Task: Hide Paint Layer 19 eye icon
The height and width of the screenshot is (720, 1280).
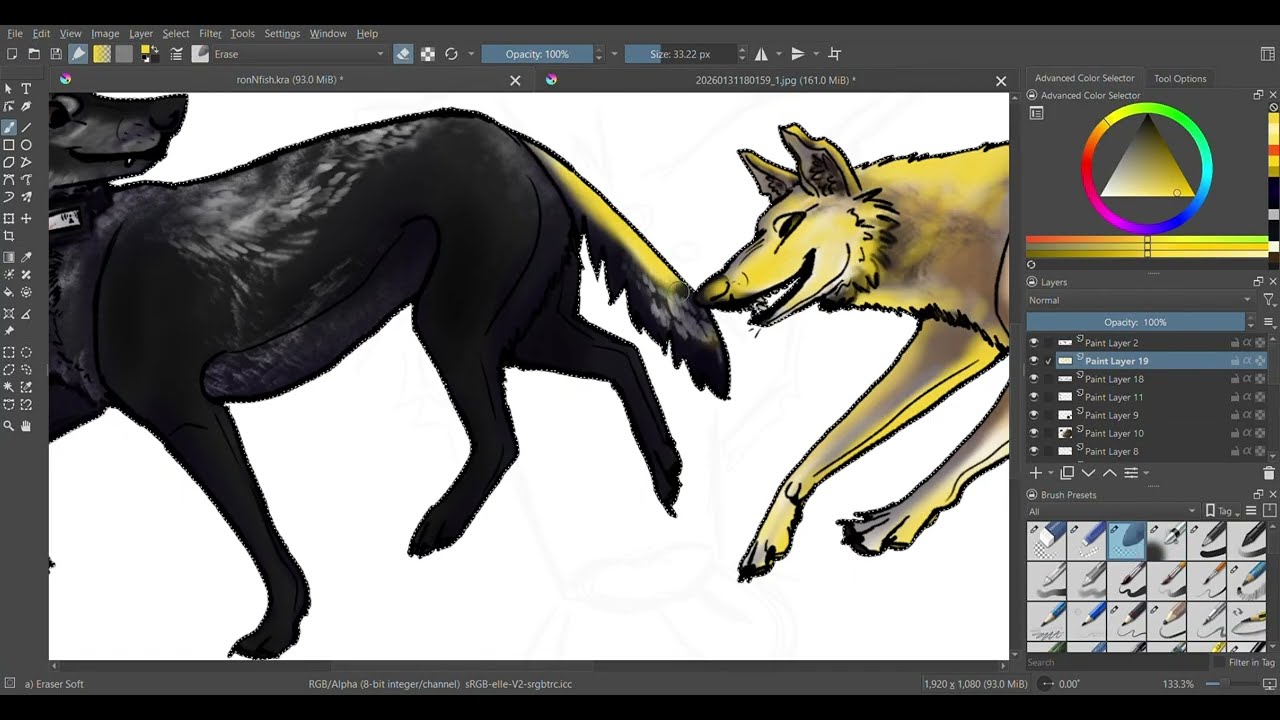Action: (x=1034, y=361)
